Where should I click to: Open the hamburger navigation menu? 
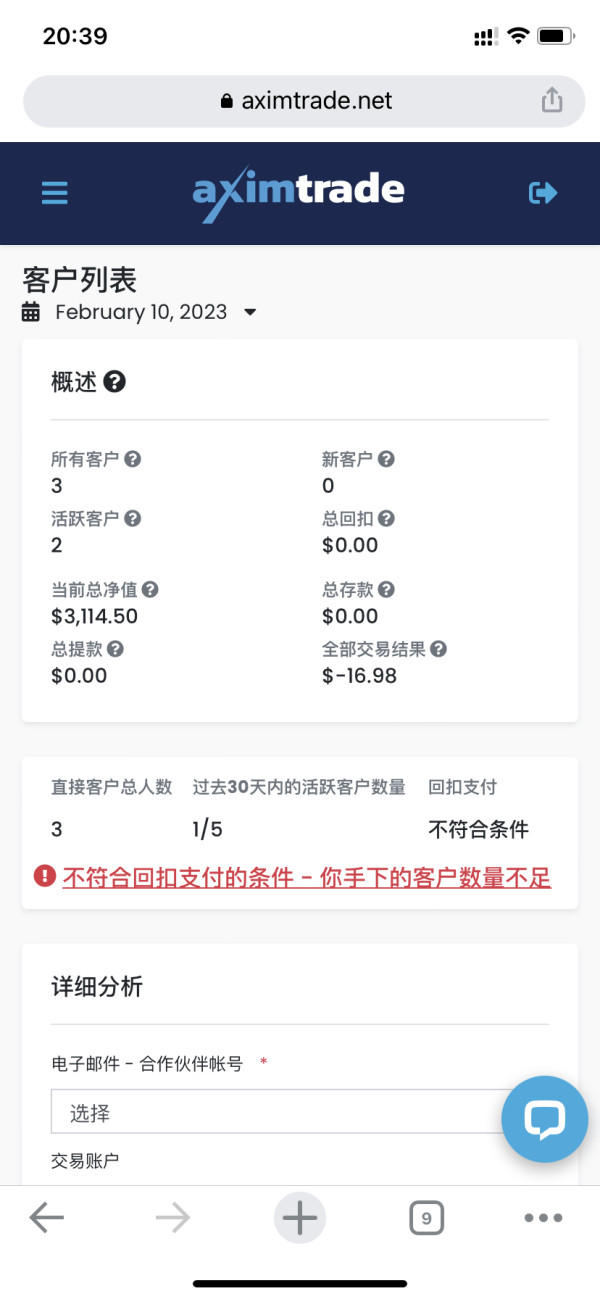tap(55, 192)
